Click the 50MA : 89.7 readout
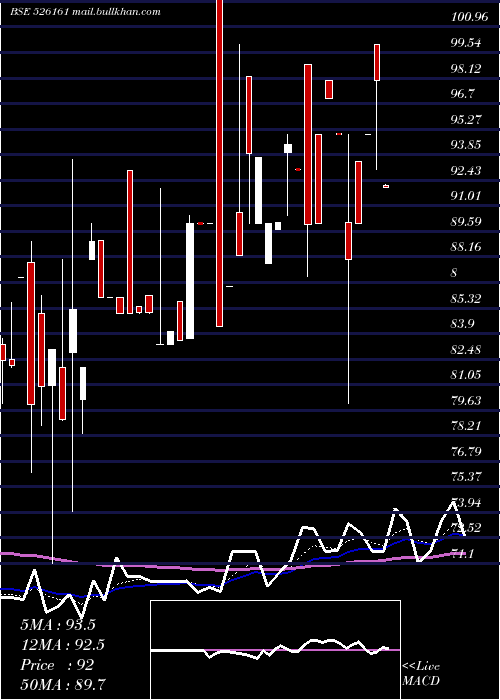Screen dimensions: 500x700 coord(63,684)
